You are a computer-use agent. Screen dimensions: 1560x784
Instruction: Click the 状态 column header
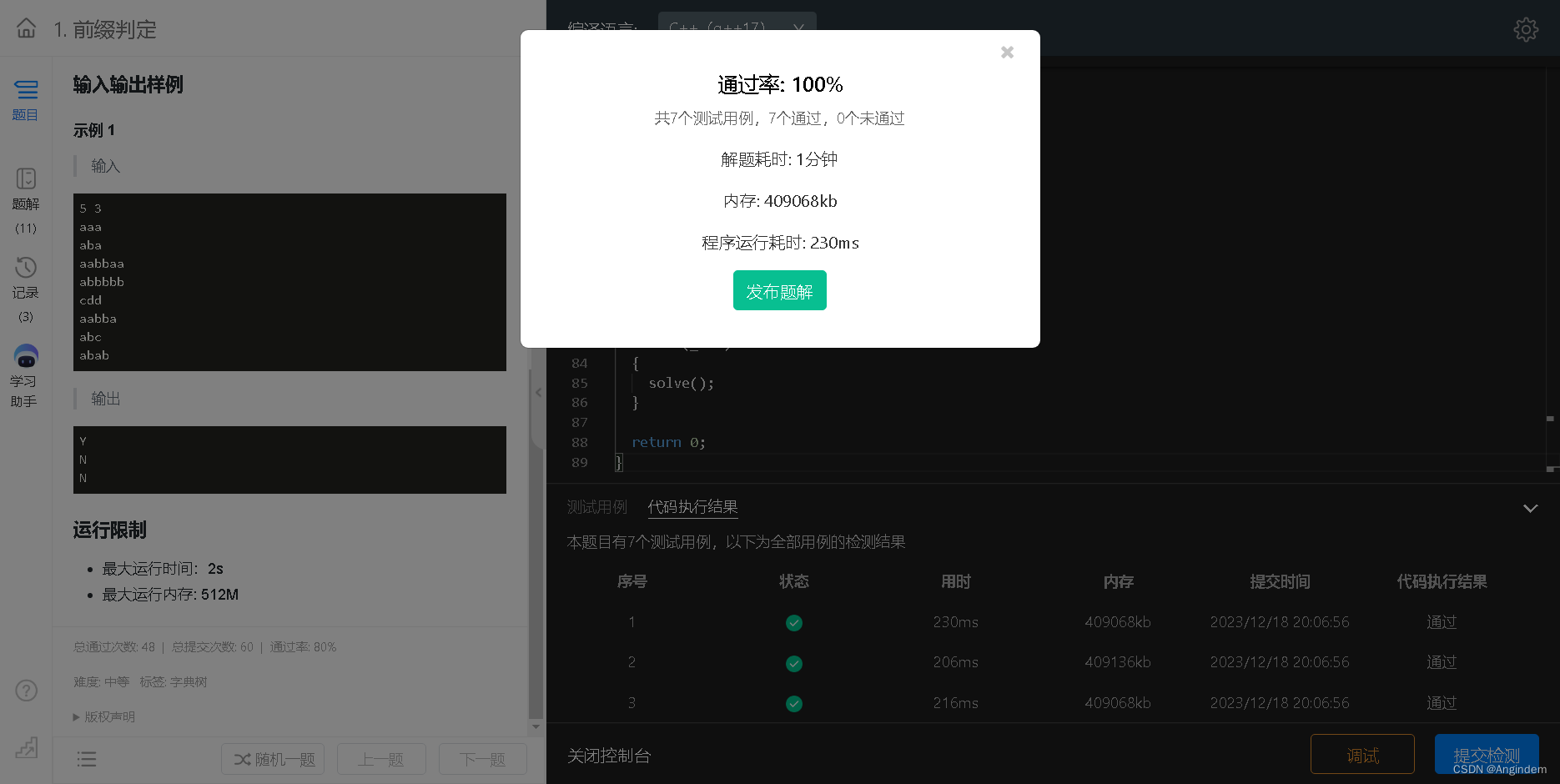pos(794,581)
